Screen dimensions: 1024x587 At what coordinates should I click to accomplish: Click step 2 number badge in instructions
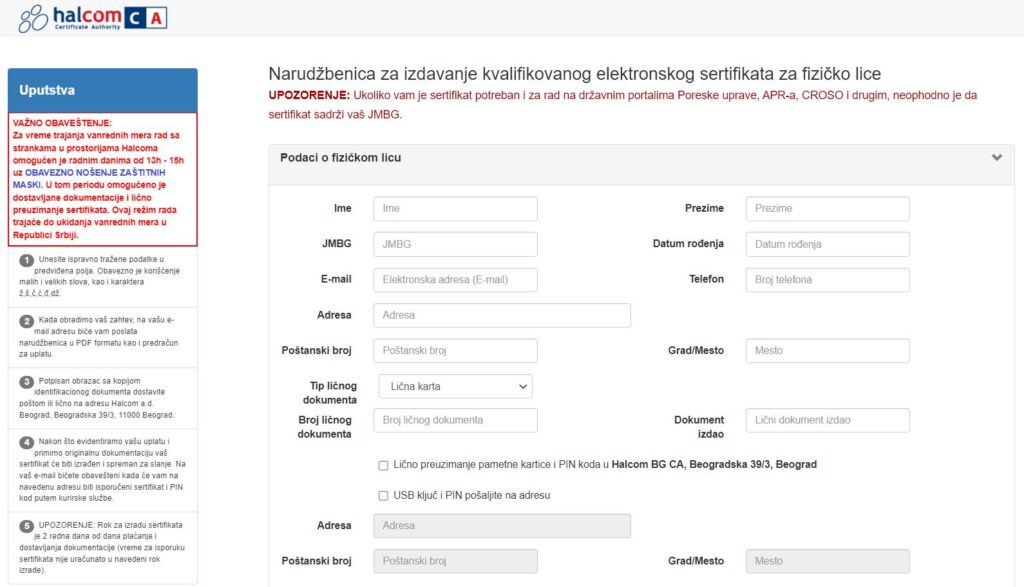coord(27,321)
